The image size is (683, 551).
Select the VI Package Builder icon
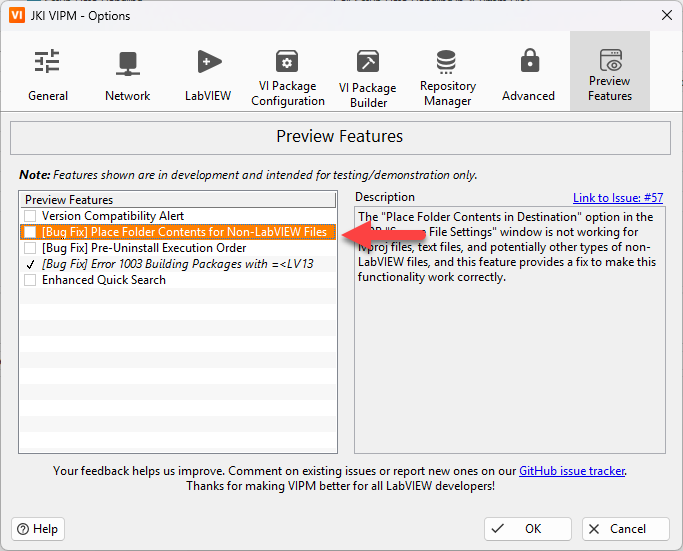[x=367, y=62]
